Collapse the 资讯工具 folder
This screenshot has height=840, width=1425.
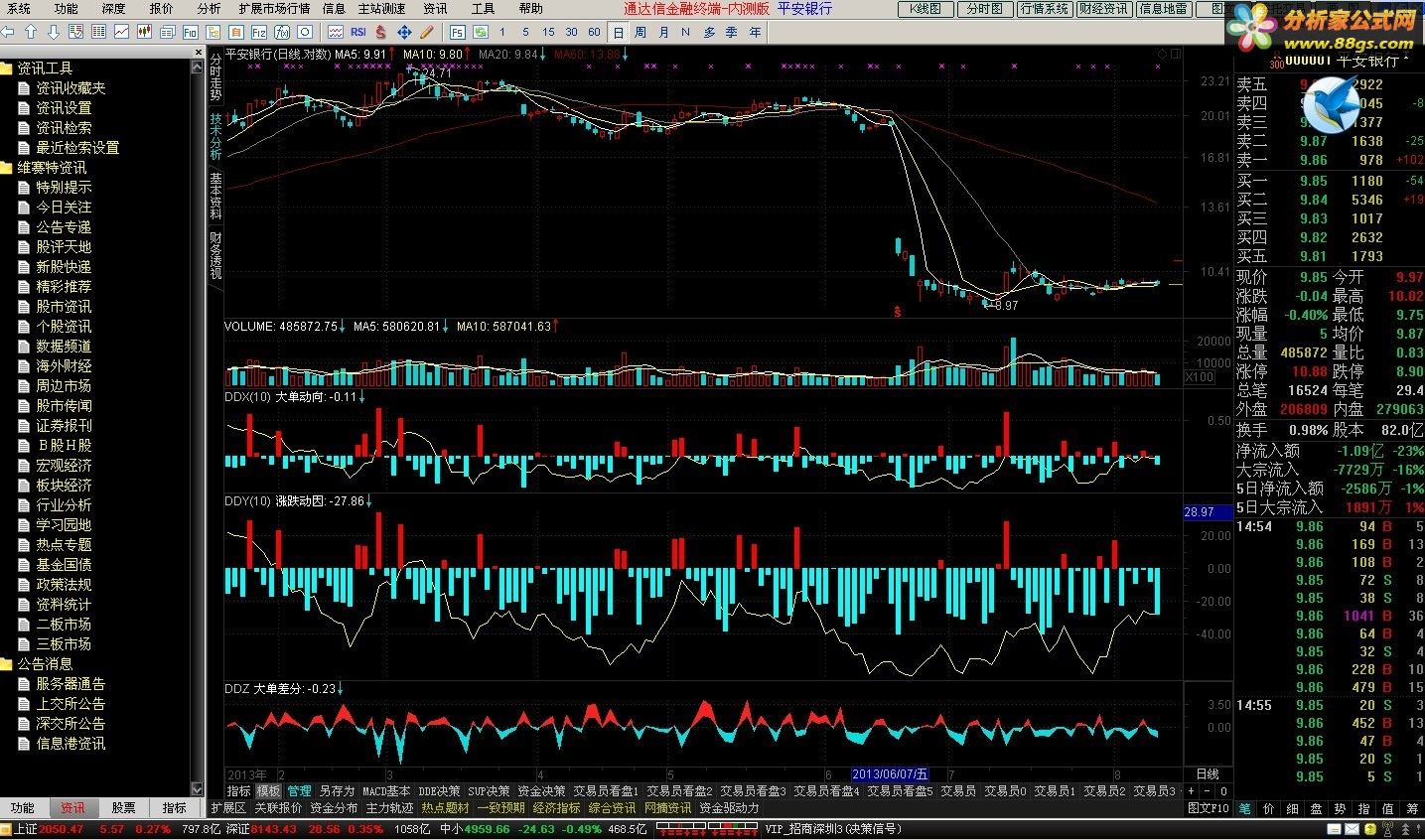(6, 69)
